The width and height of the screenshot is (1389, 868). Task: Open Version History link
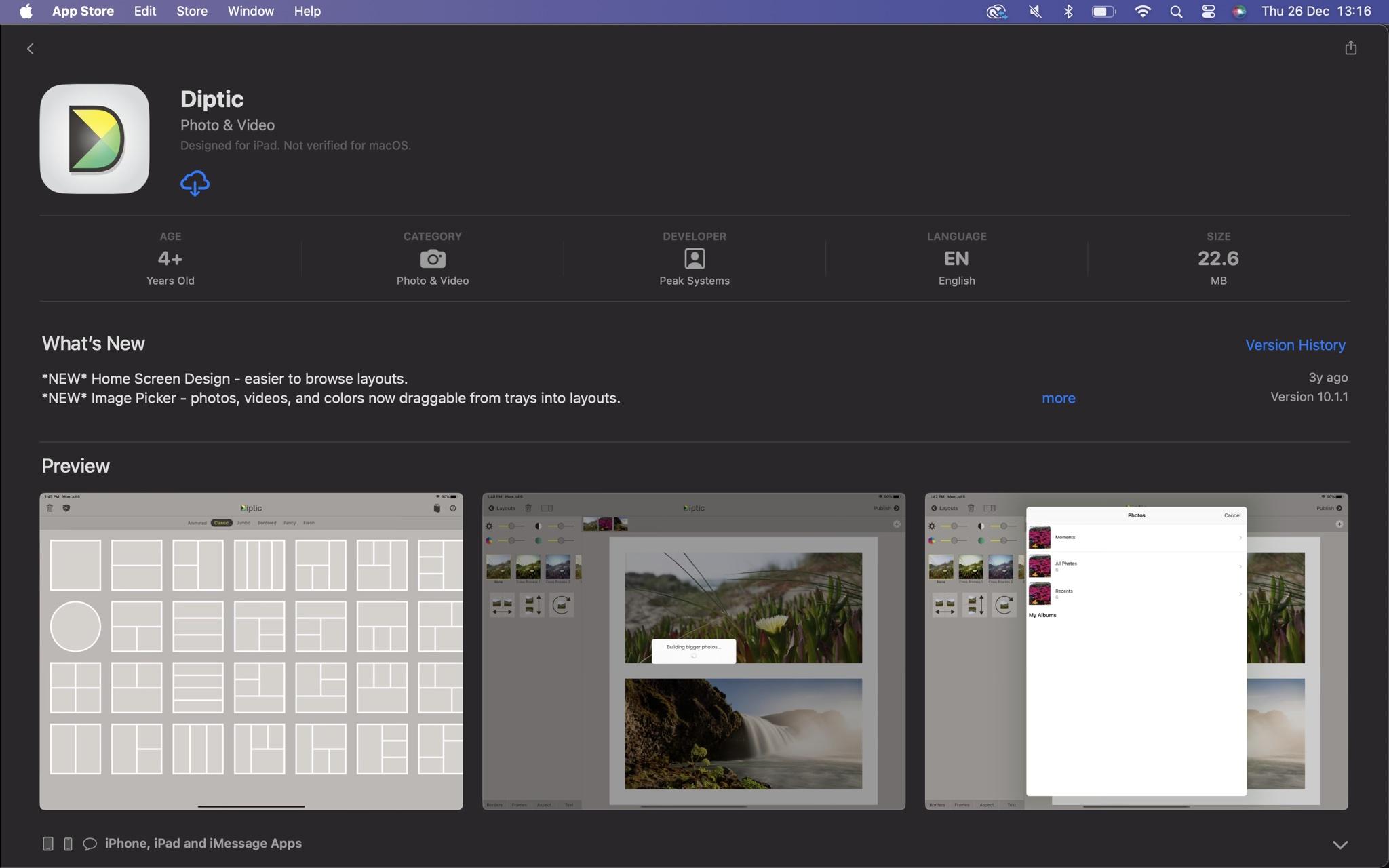coord(1295,345)
